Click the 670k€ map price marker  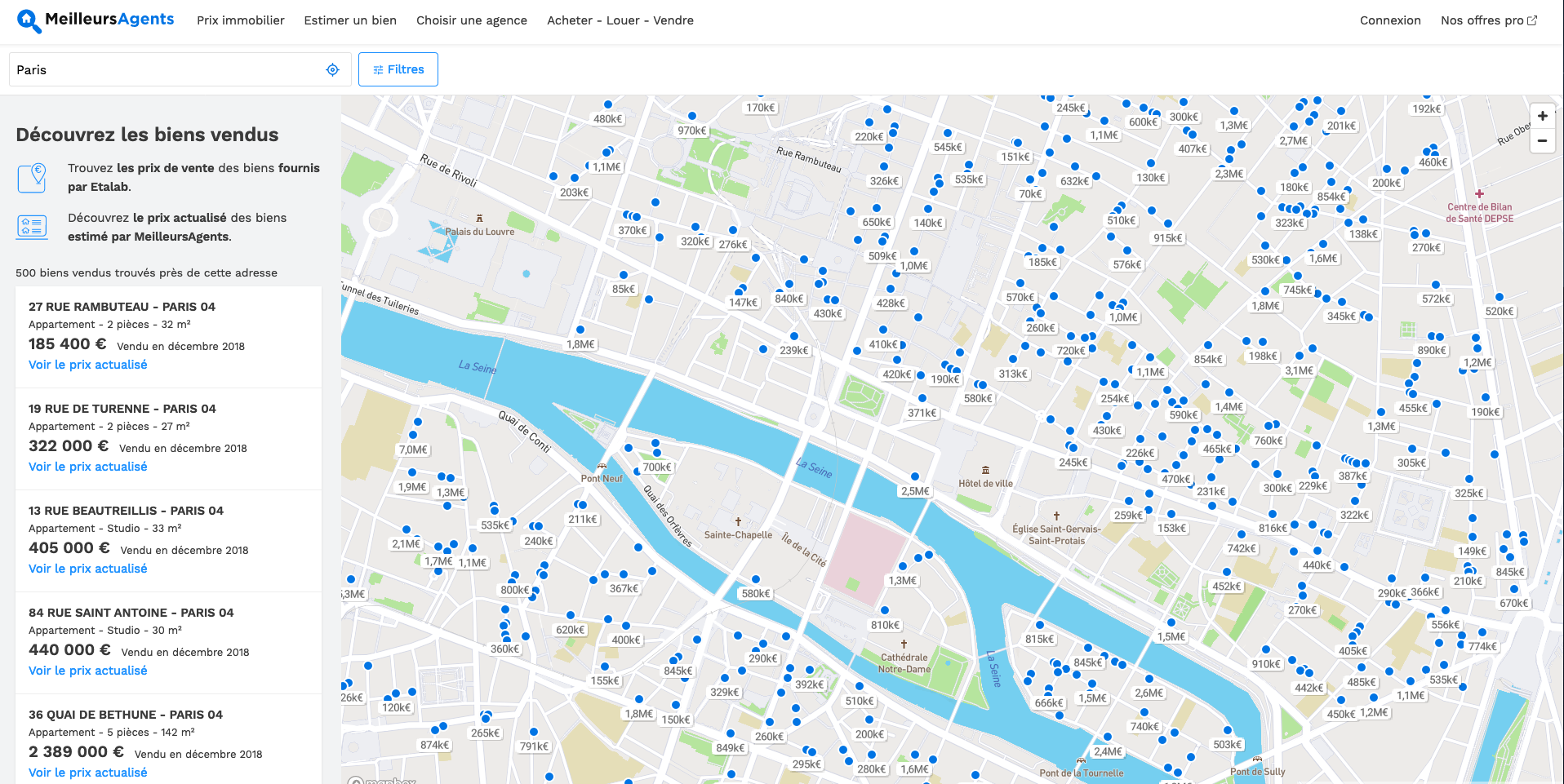point(1514,604)
